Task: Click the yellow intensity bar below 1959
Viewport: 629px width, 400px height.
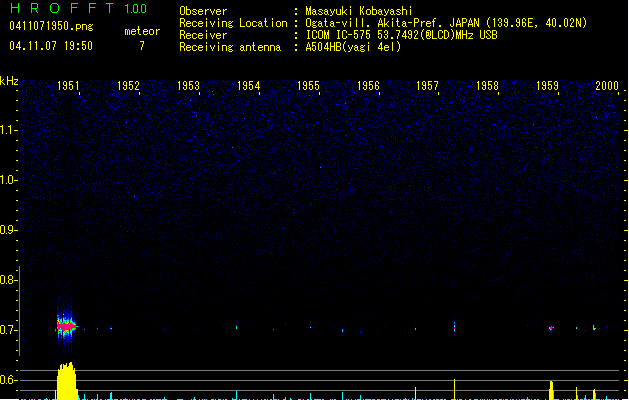Action: (552, 390)
